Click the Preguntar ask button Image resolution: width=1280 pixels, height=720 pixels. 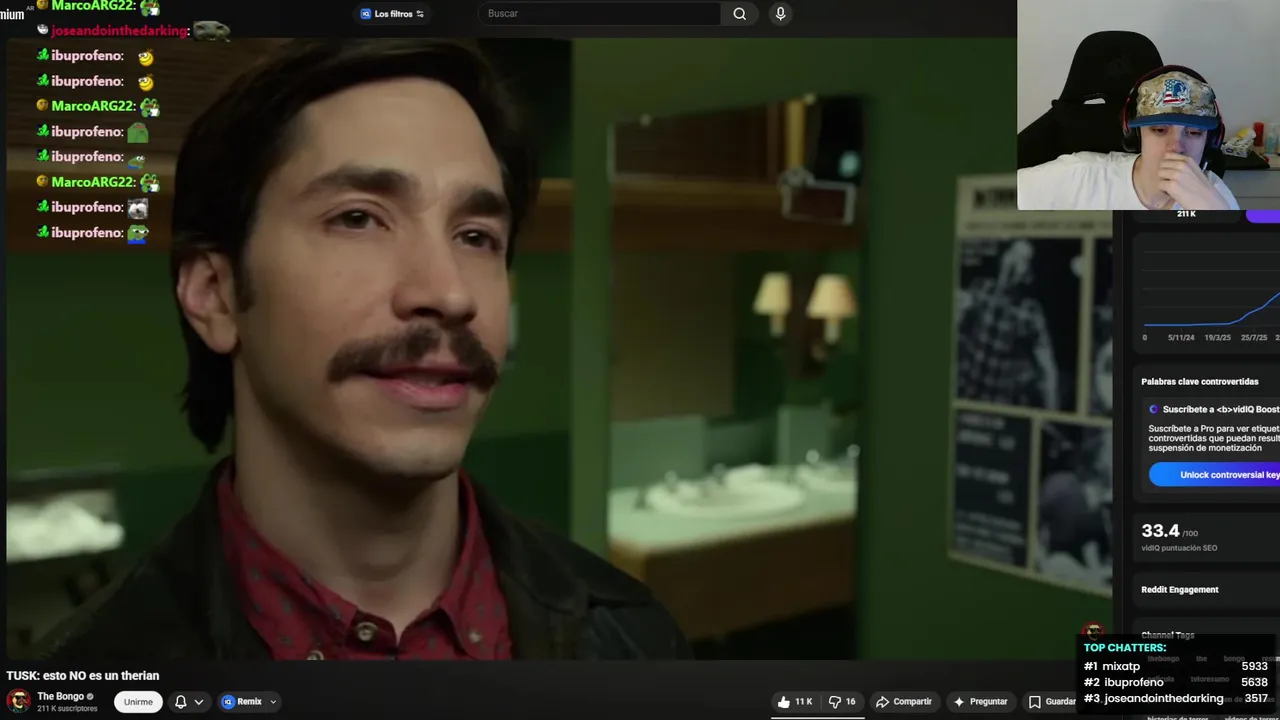click(980, 702)
